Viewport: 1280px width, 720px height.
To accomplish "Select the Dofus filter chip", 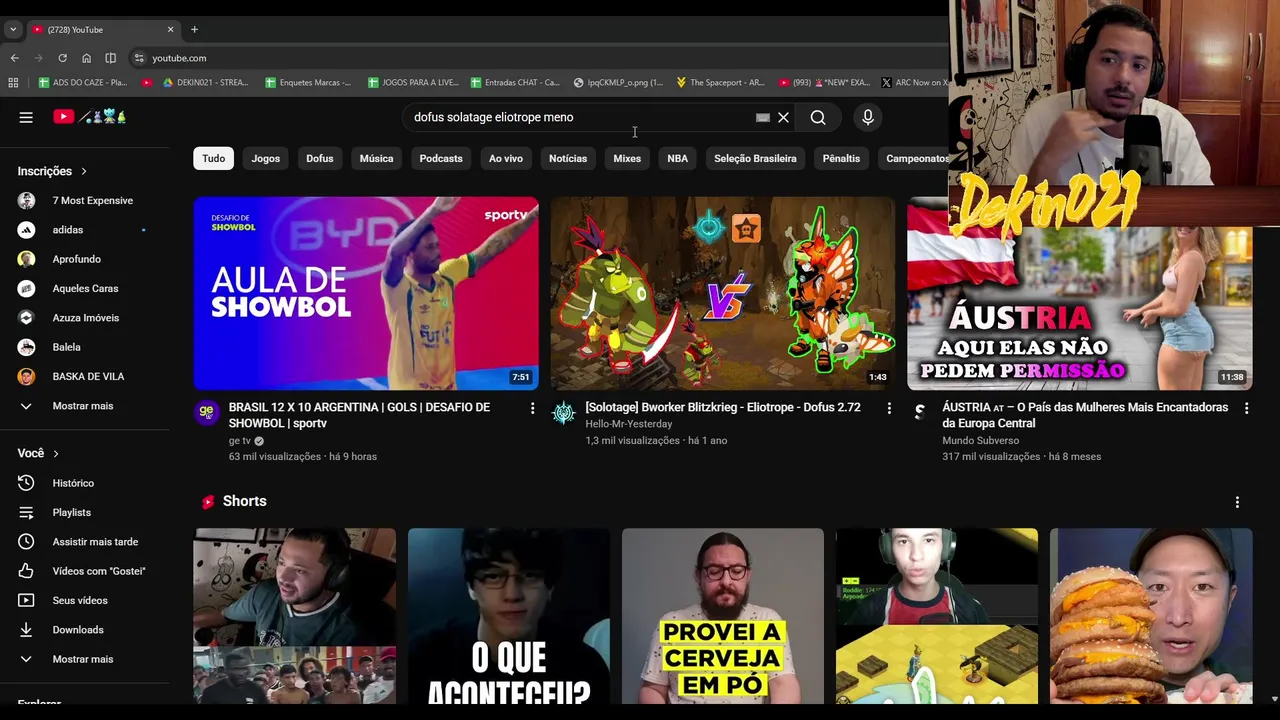I will pos(320,158).
